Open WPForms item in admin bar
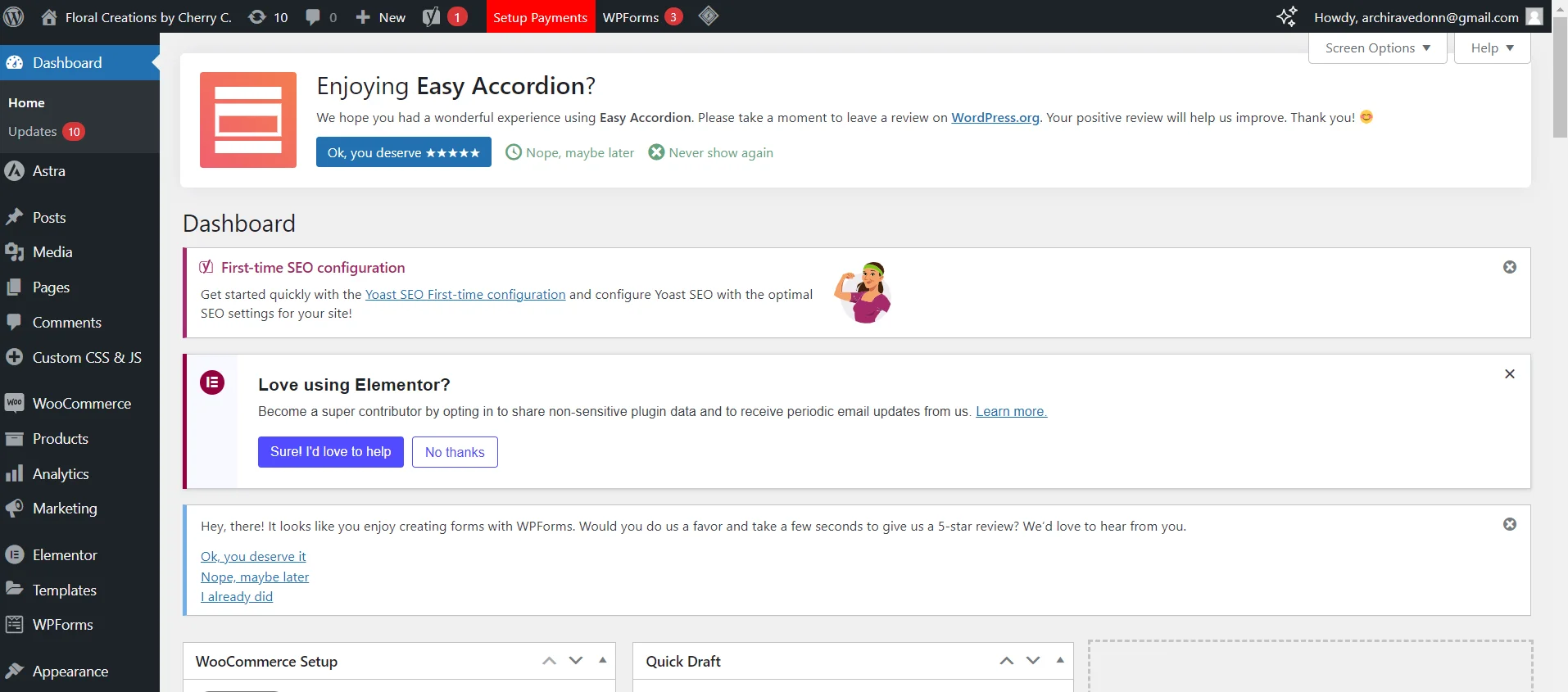The height and width of the screenshot is (692, 1568). pos(643,17)
